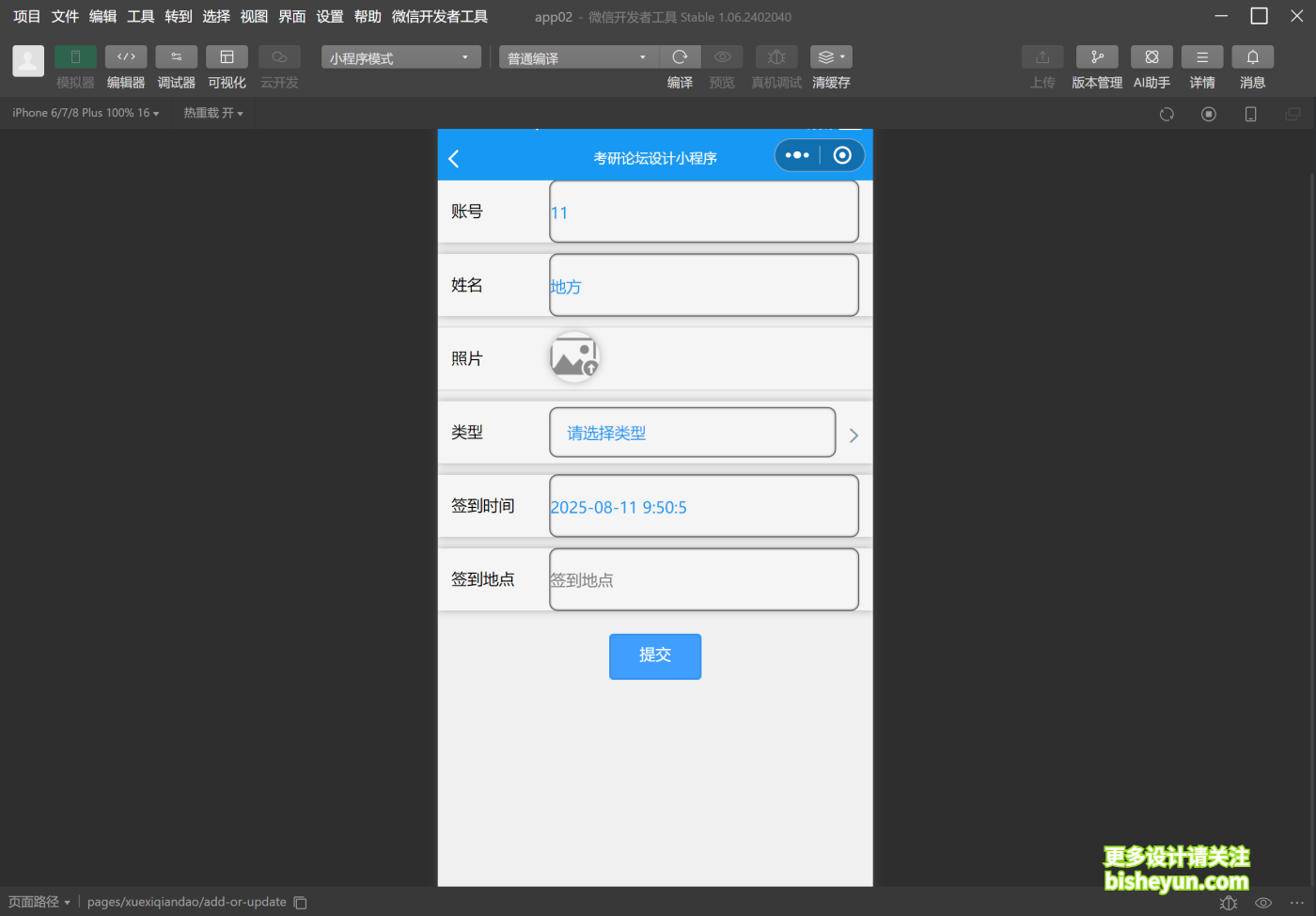Tap the back arrow in the mini program

pyautogui.click(x=454, y=157)
